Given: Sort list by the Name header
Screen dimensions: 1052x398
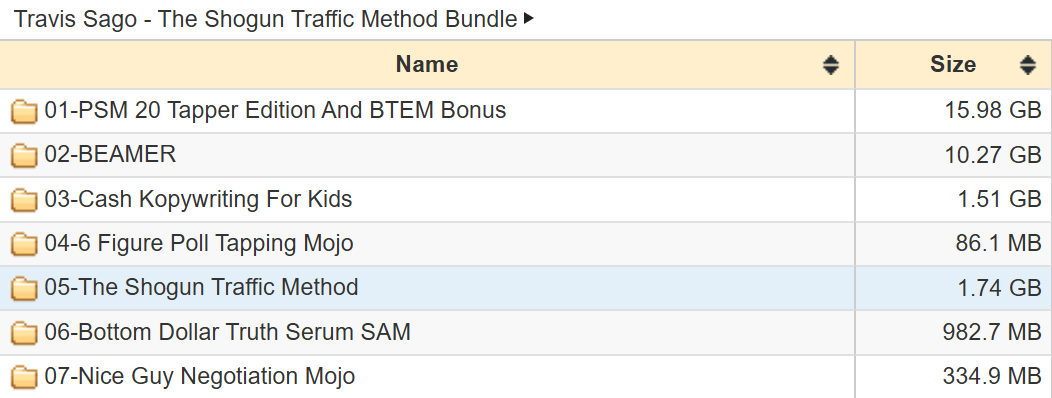Looking at the screenshot, I should [427, 64].
